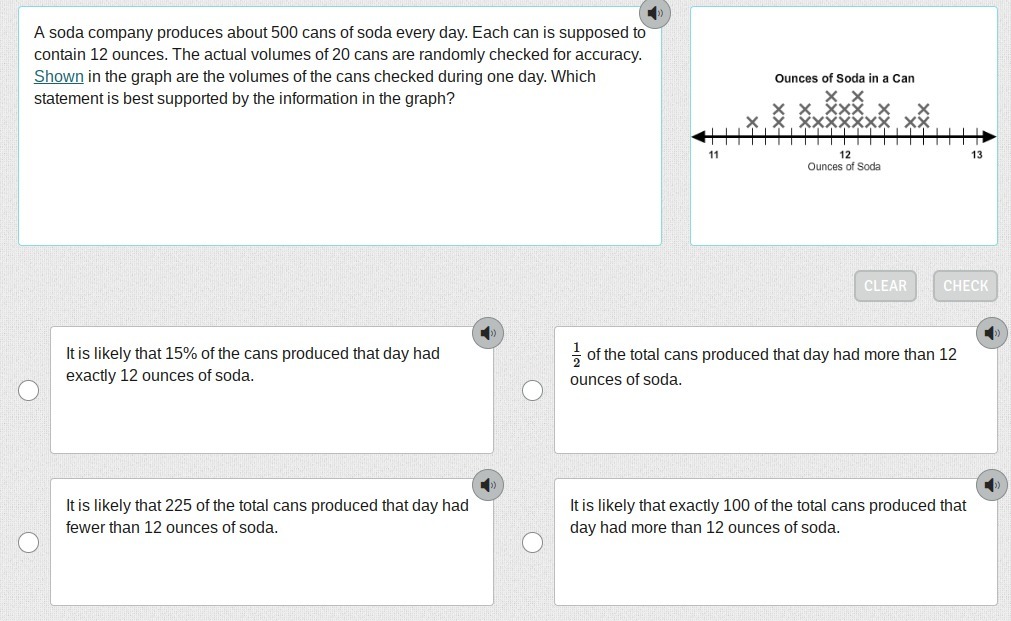The width and height of the screenshot is (1011, 621).
Task: Click the graph title 'Ounces of Soda in a Can'
Action: (844, 79)
